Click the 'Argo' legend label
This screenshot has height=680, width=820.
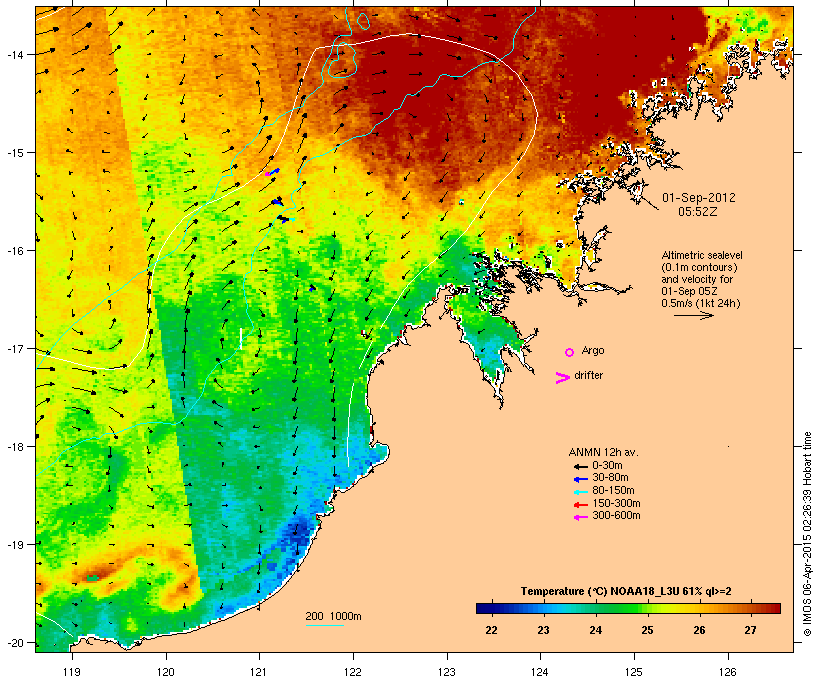coord(593,351)
